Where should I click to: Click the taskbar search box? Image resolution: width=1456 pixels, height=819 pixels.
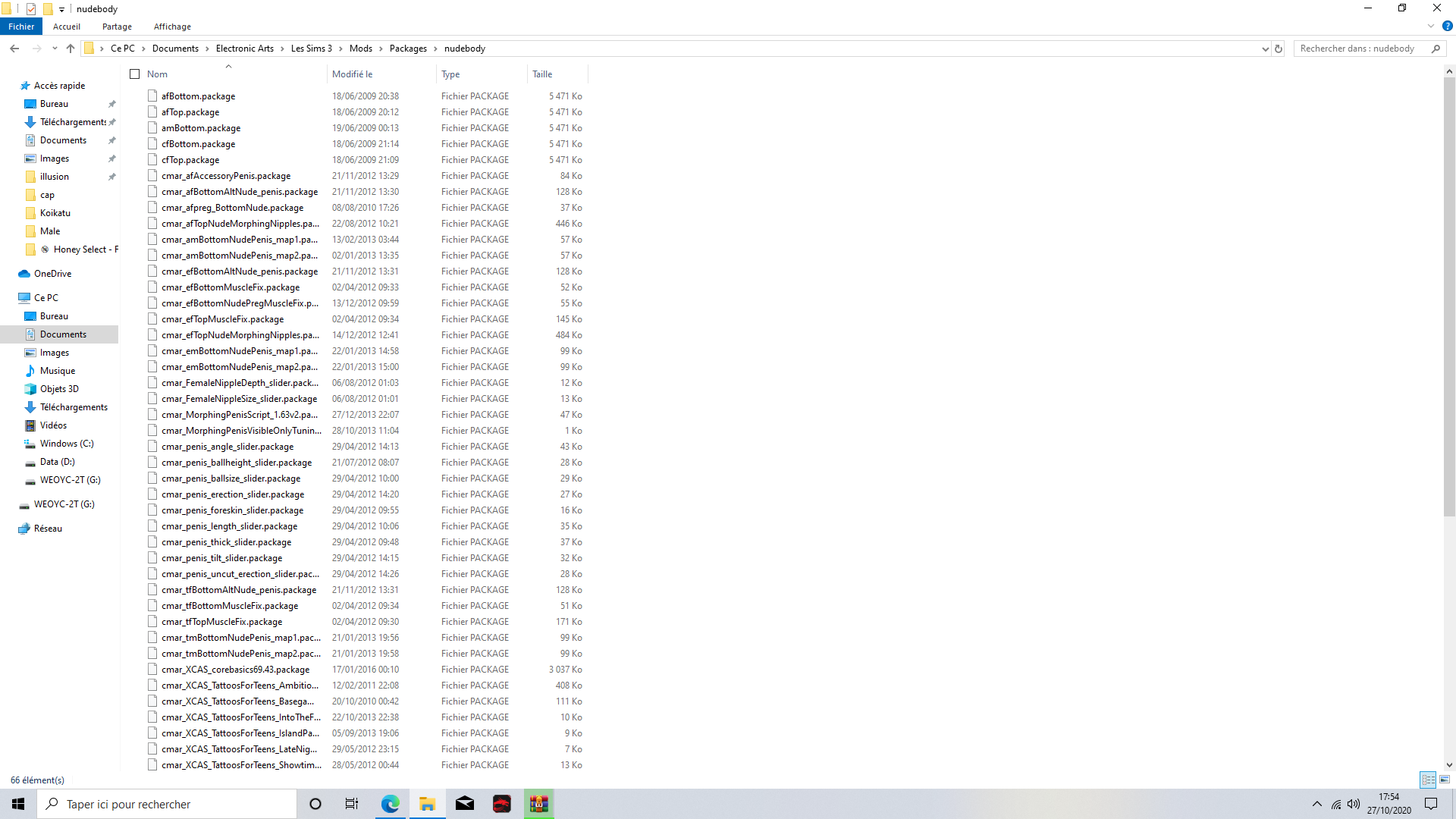[x=167, y=804]
